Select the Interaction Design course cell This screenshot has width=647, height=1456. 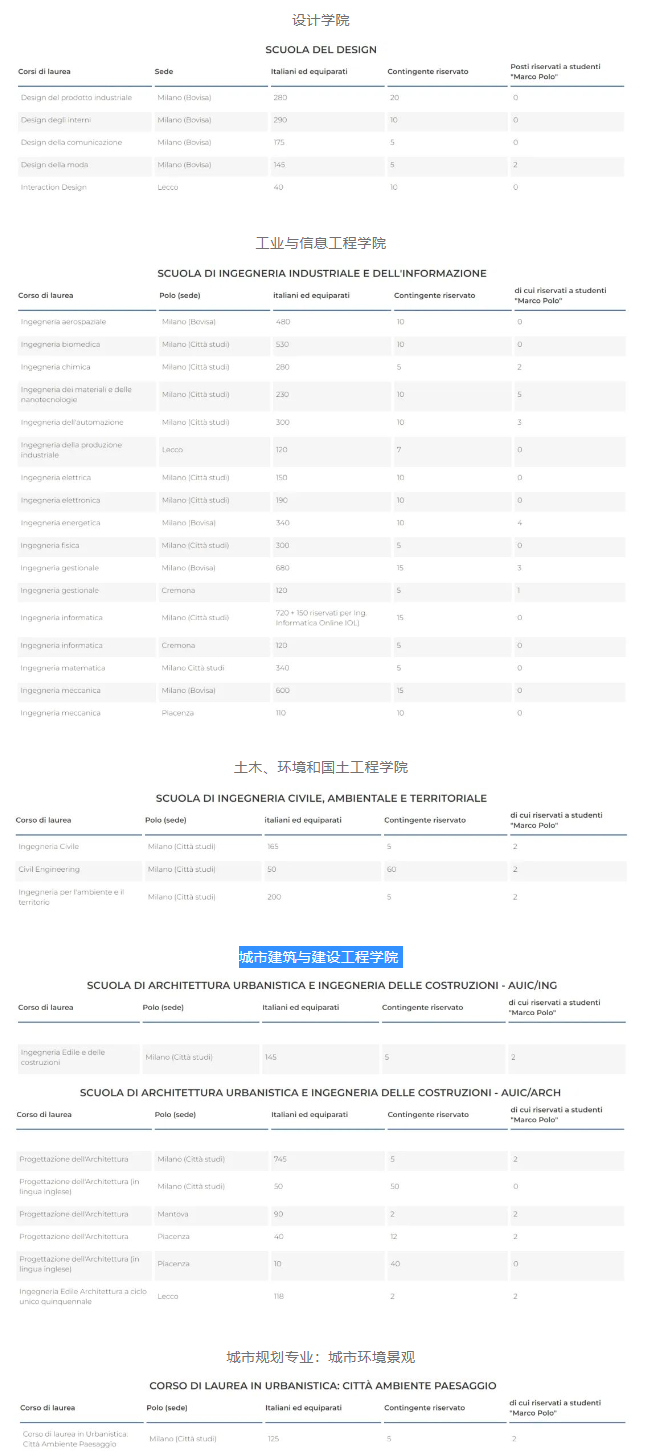pyautogui.click(x=54, y=187)
